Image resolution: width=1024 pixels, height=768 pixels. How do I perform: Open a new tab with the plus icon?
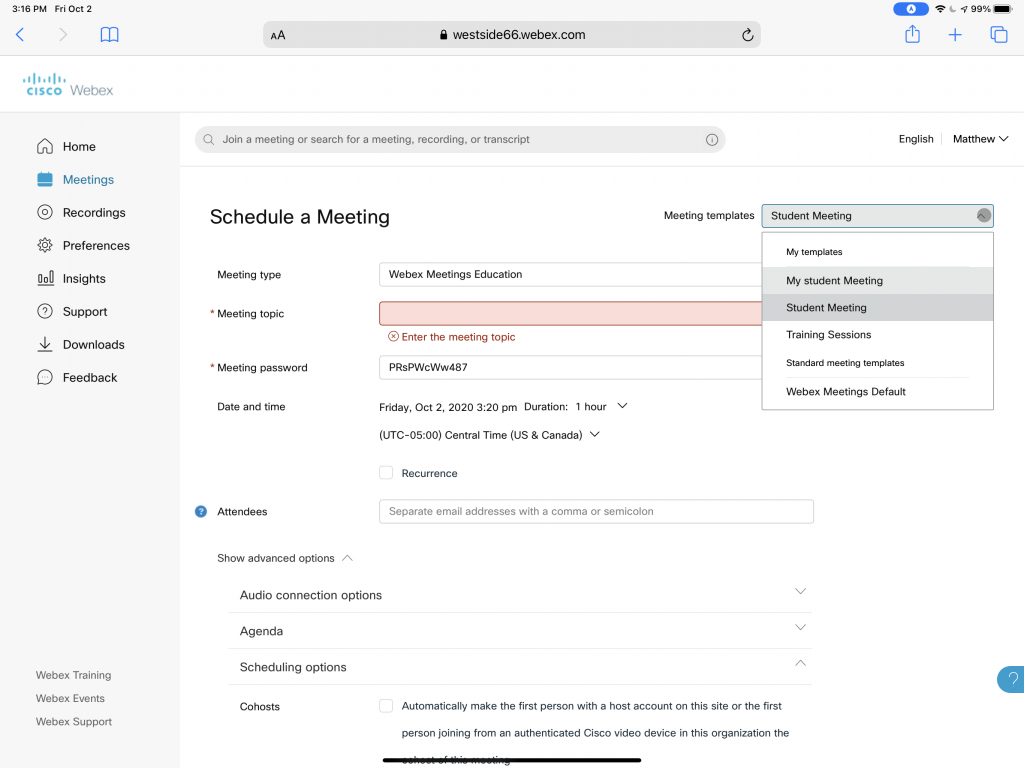click(955, 35)
